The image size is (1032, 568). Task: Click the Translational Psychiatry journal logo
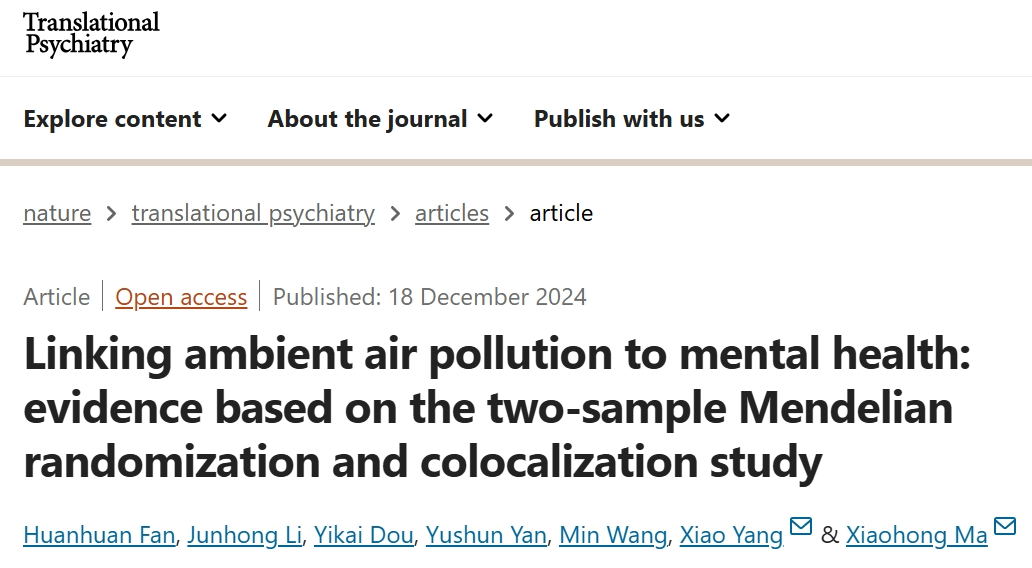pos(91,34)
